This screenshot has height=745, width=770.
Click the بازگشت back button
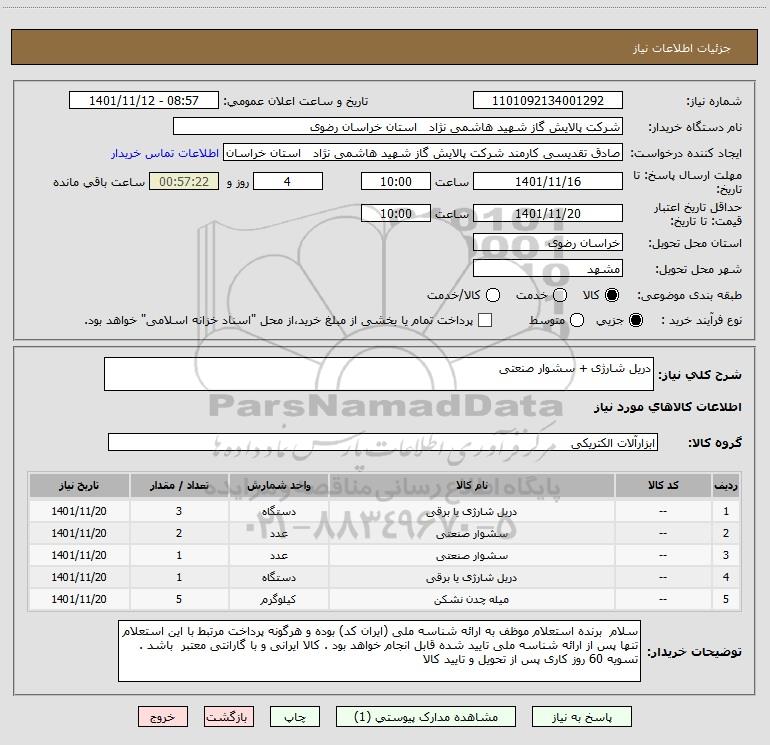229,717
